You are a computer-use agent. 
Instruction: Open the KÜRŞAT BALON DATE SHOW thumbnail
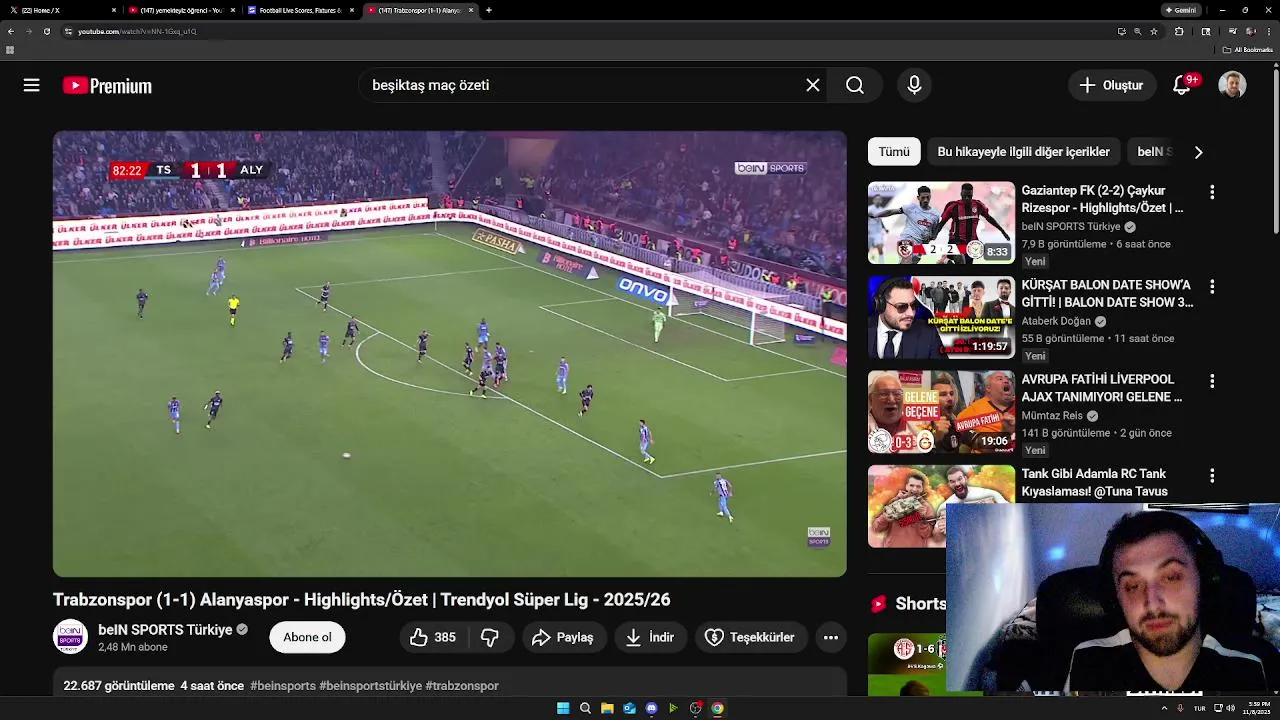pos(941,317)
